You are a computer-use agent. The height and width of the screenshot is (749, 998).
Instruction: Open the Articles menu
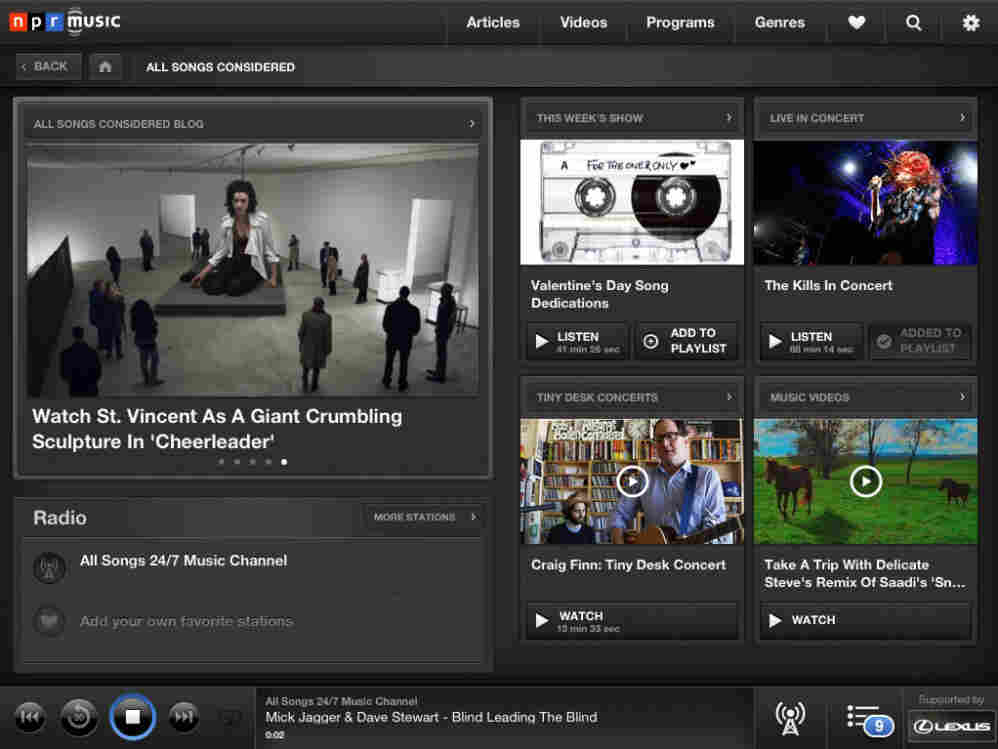493,23
